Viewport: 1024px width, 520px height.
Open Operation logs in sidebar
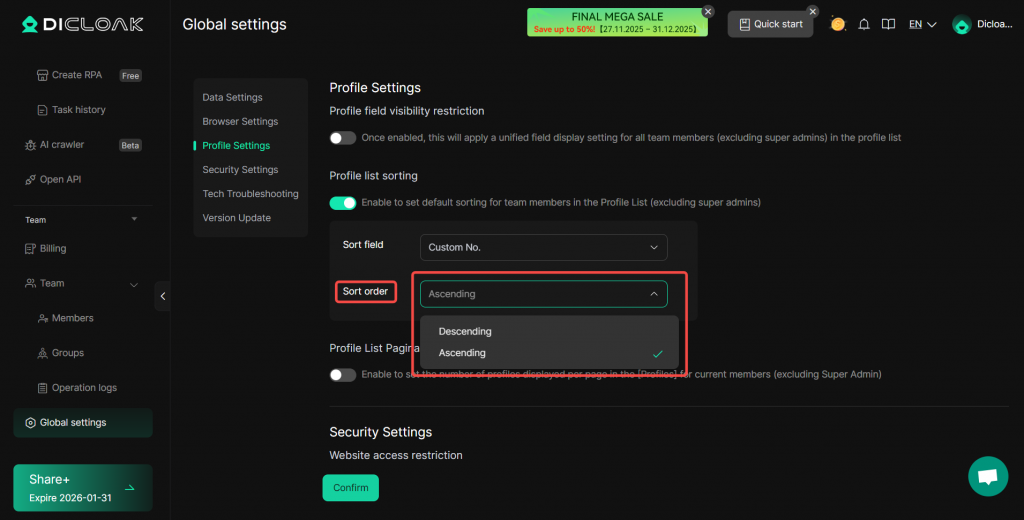(84, 388)
